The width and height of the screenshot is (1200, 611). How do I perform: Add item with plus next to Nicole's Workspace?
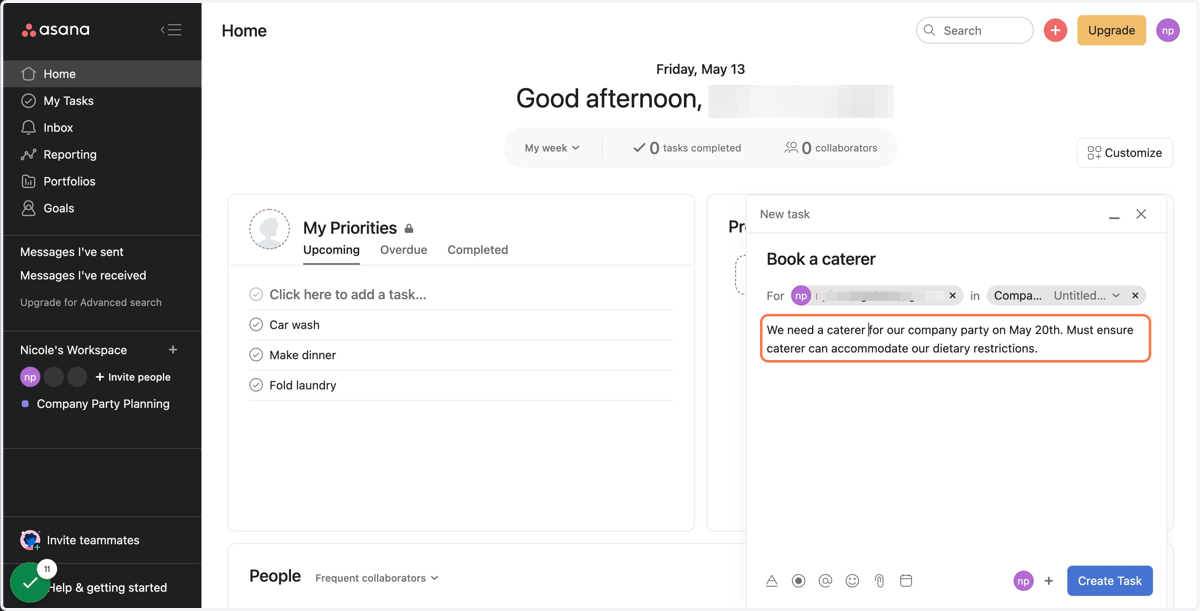173,350
